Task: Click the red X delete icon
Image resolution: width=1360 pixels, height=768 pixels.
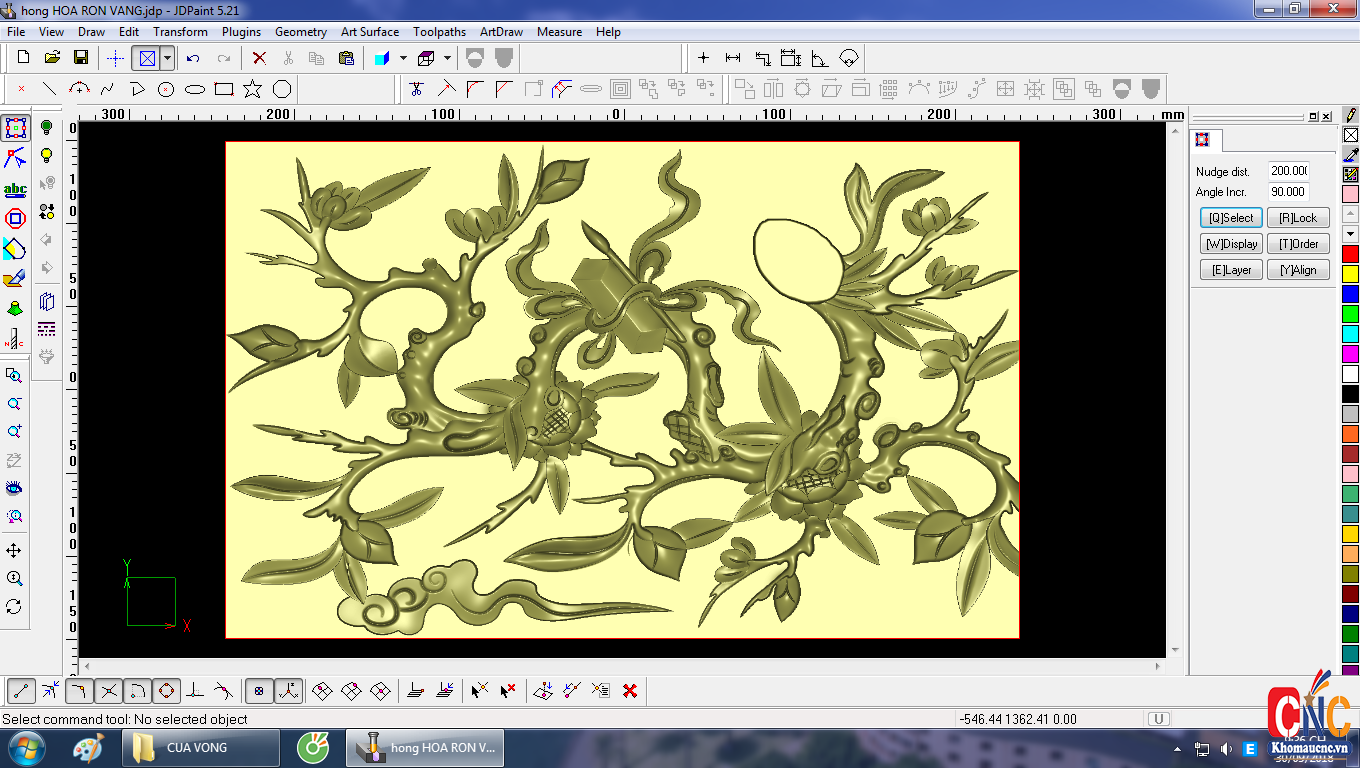Action: click(x=259, y=58)
